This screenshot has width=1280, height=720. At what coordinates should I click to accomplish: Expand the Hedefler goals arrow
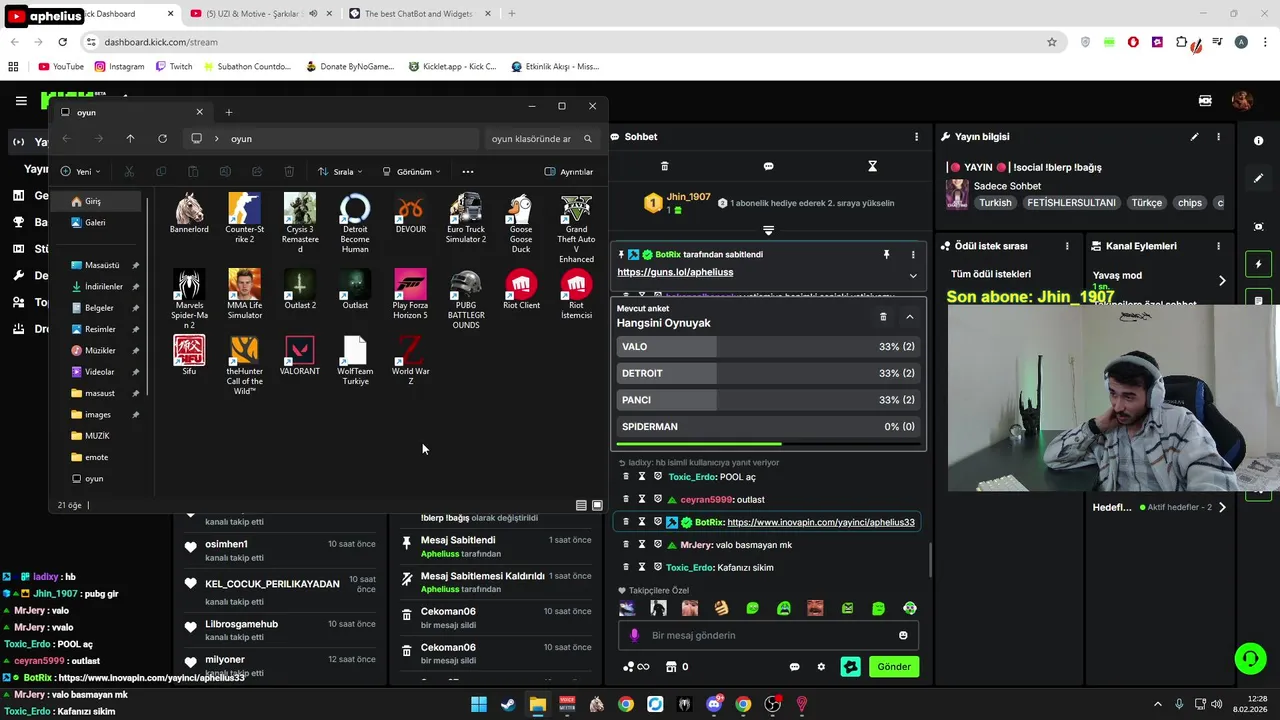coord(1221,507)
